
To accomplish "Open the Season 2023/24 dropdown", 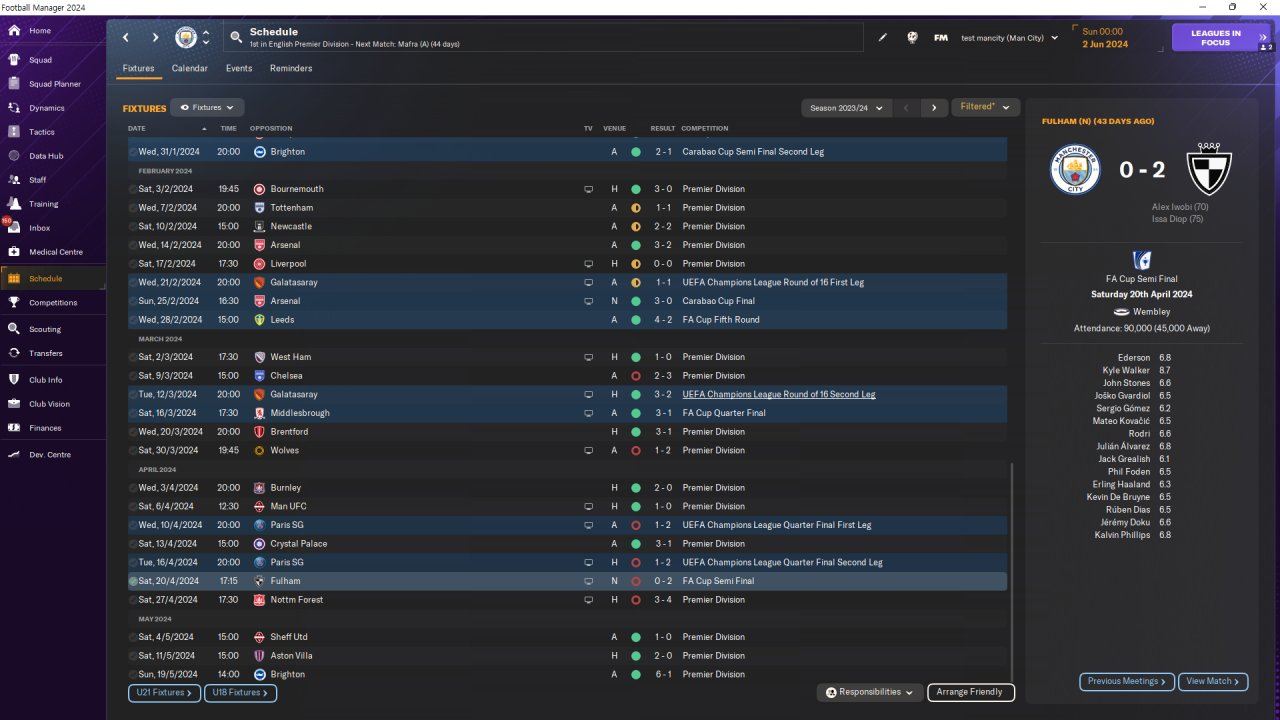I will click(x=844, y=107).
